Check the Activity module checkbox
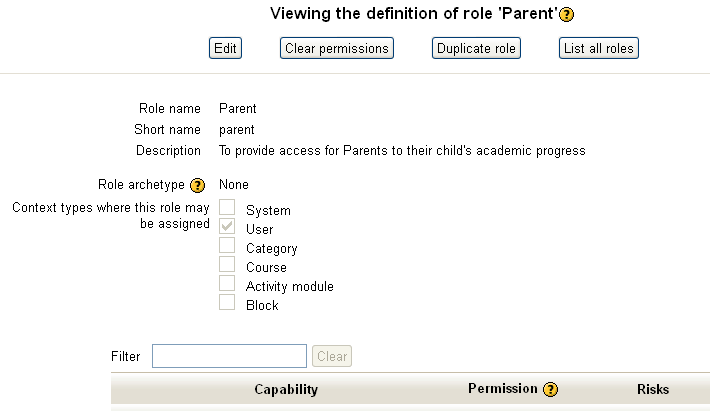710x411 pixels. [227, 284]
